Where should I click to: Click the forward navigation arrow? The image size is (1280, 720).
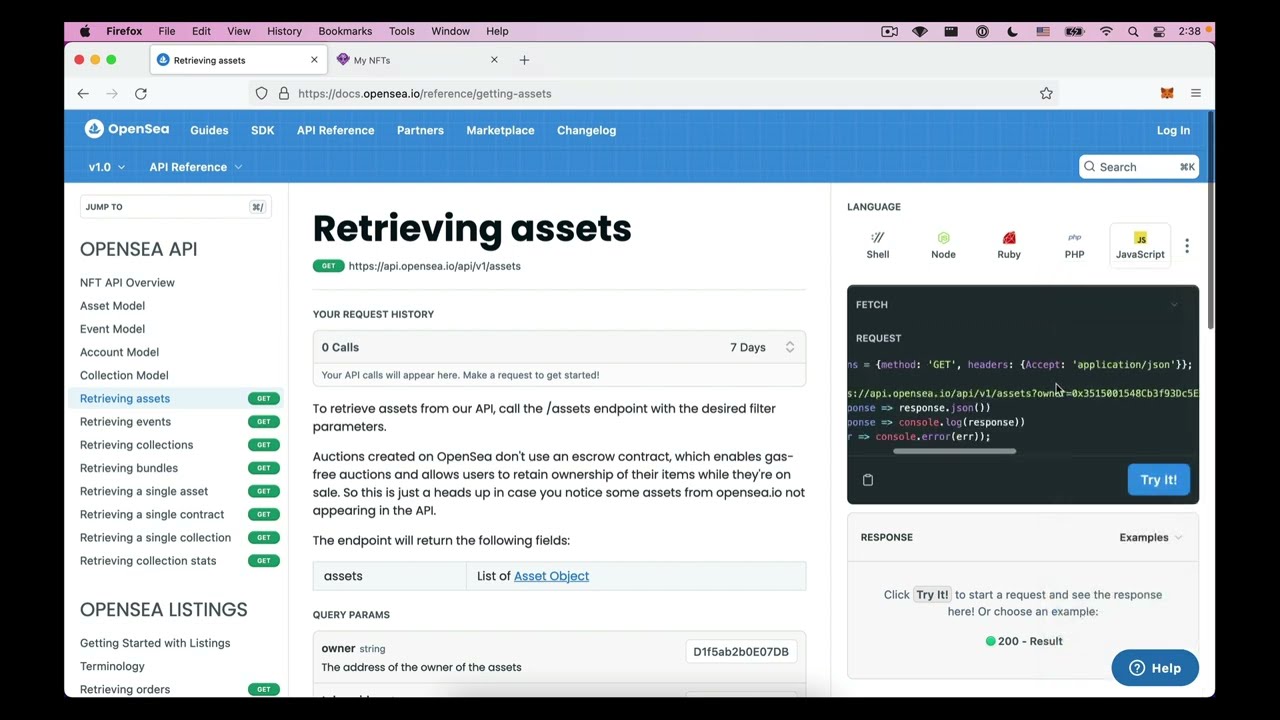pyautogui.click(x=112, y=93)
